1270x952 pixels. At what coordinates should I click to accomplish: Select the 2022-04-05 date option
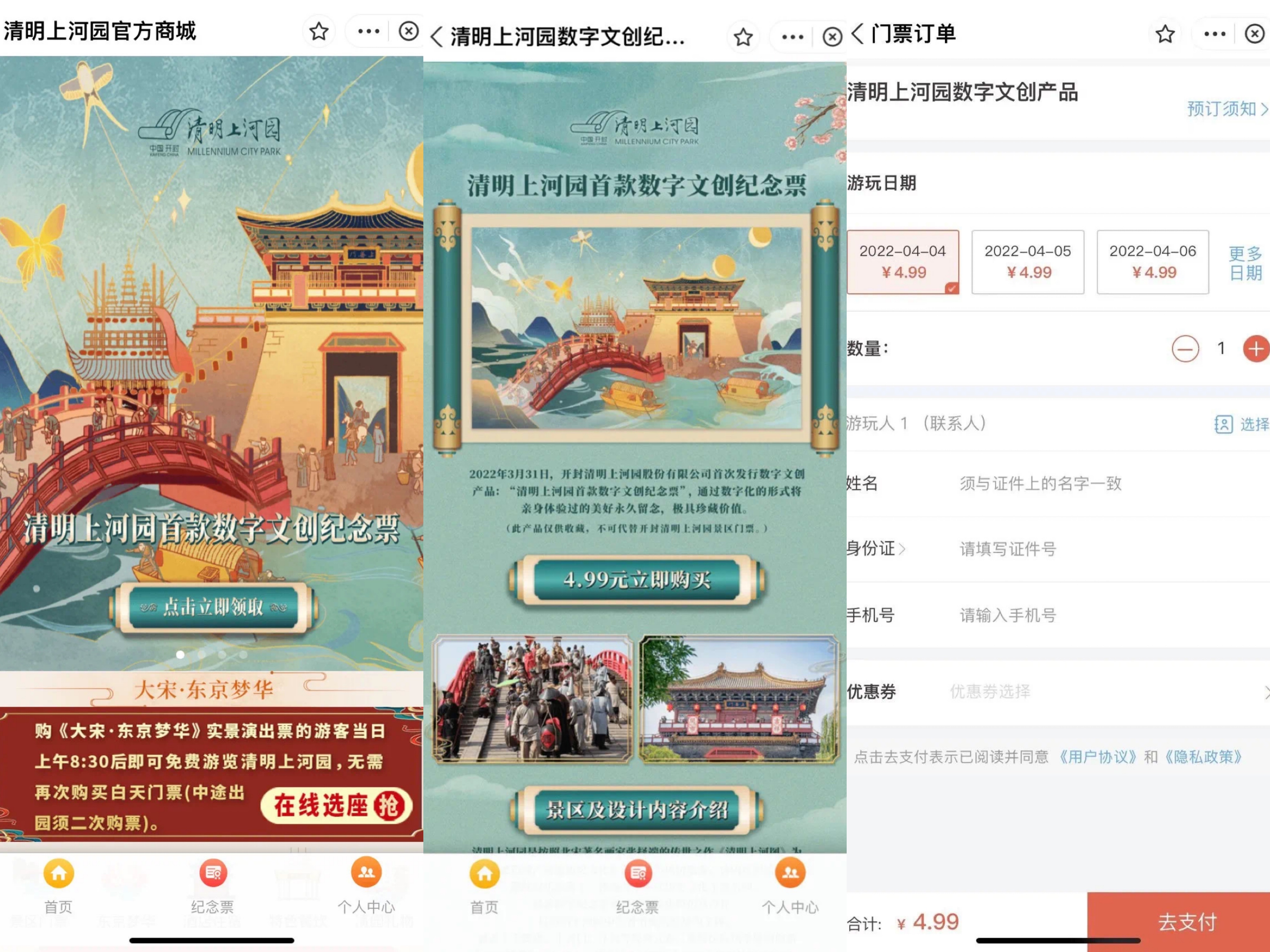click(x=1028, y=262)
